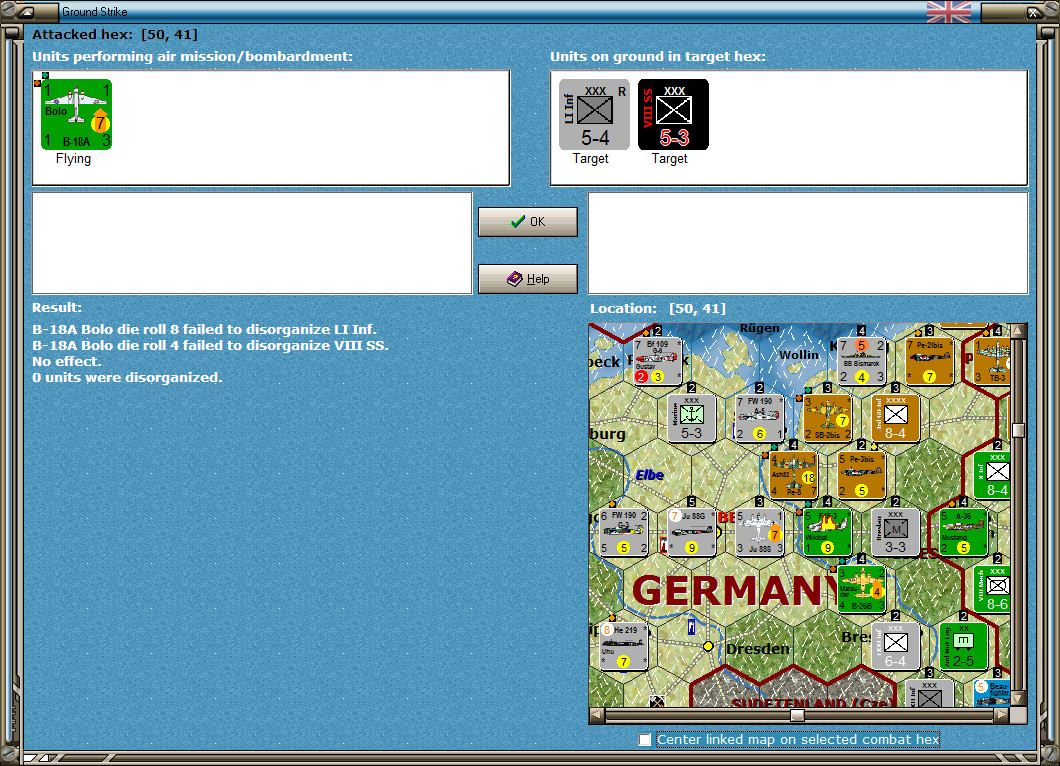Select the Pe-3bis fighter counter
1060x766 pixels.
tap(861, 475)
